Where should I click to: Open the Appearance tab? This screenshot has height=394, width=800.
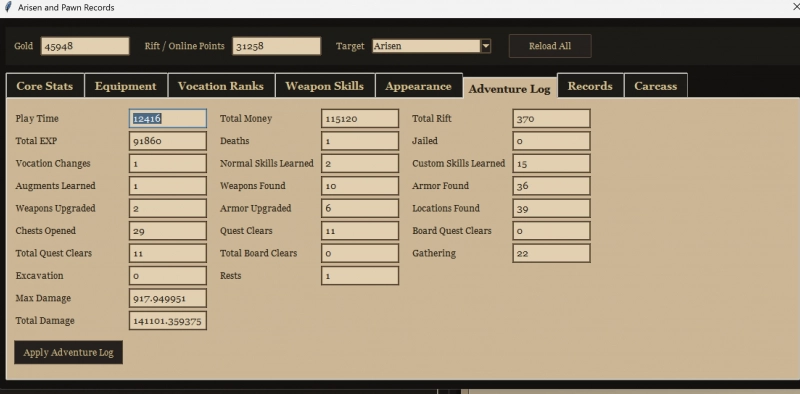pos(418,86)
